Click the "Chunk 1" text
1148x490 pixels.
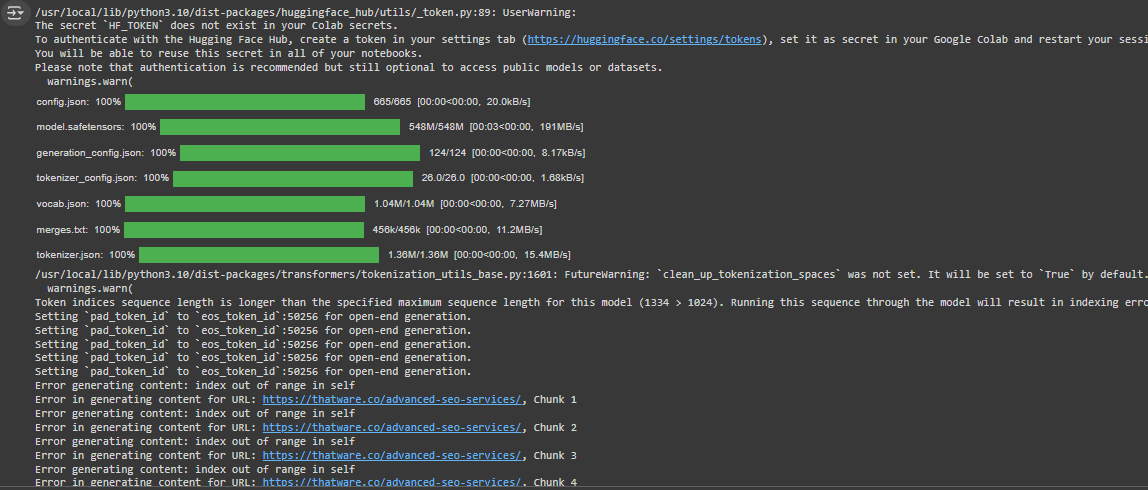[555, 400]
